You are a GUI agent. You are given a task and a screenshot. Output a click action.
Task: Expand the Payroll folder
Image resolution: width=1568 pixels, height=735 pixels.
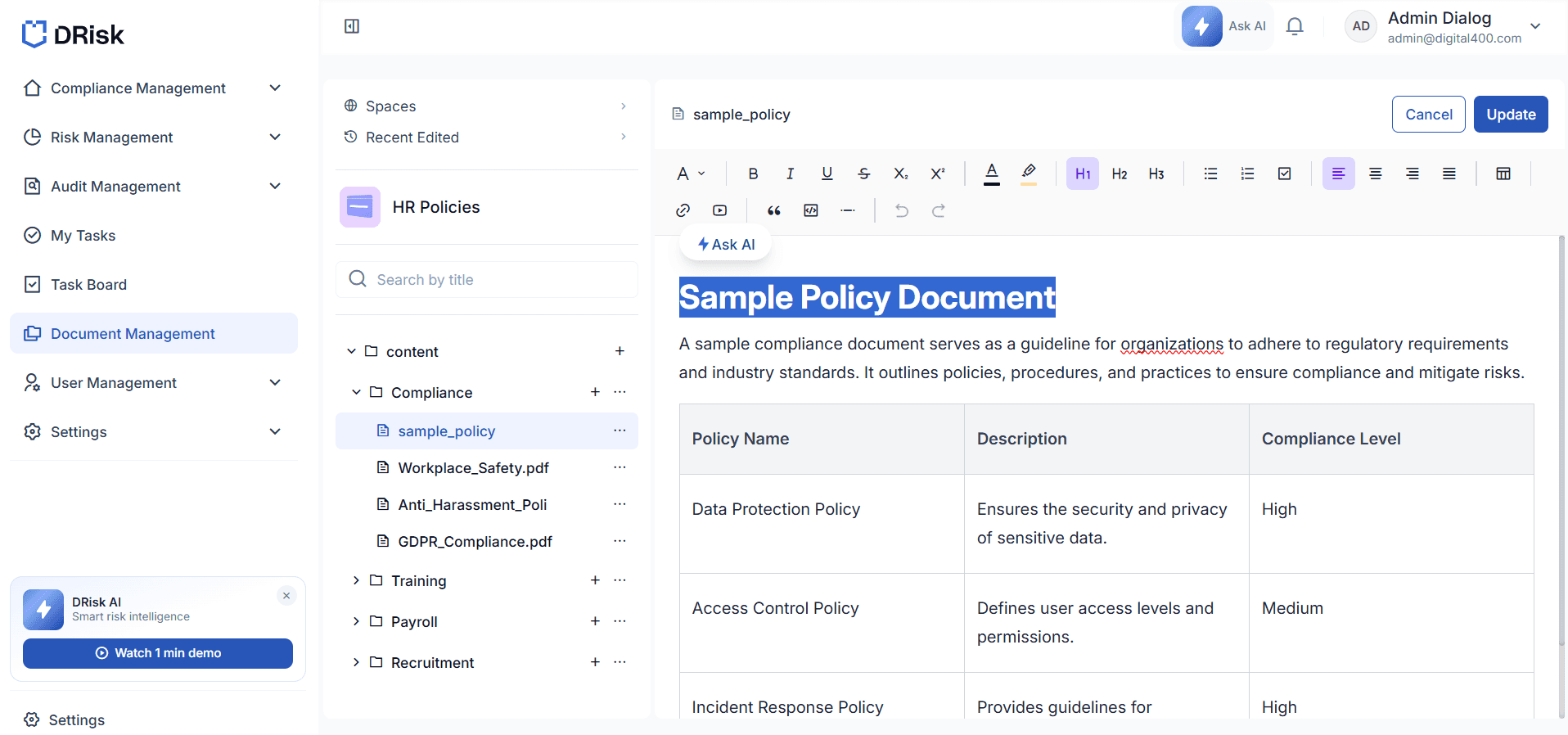(356, 621)
